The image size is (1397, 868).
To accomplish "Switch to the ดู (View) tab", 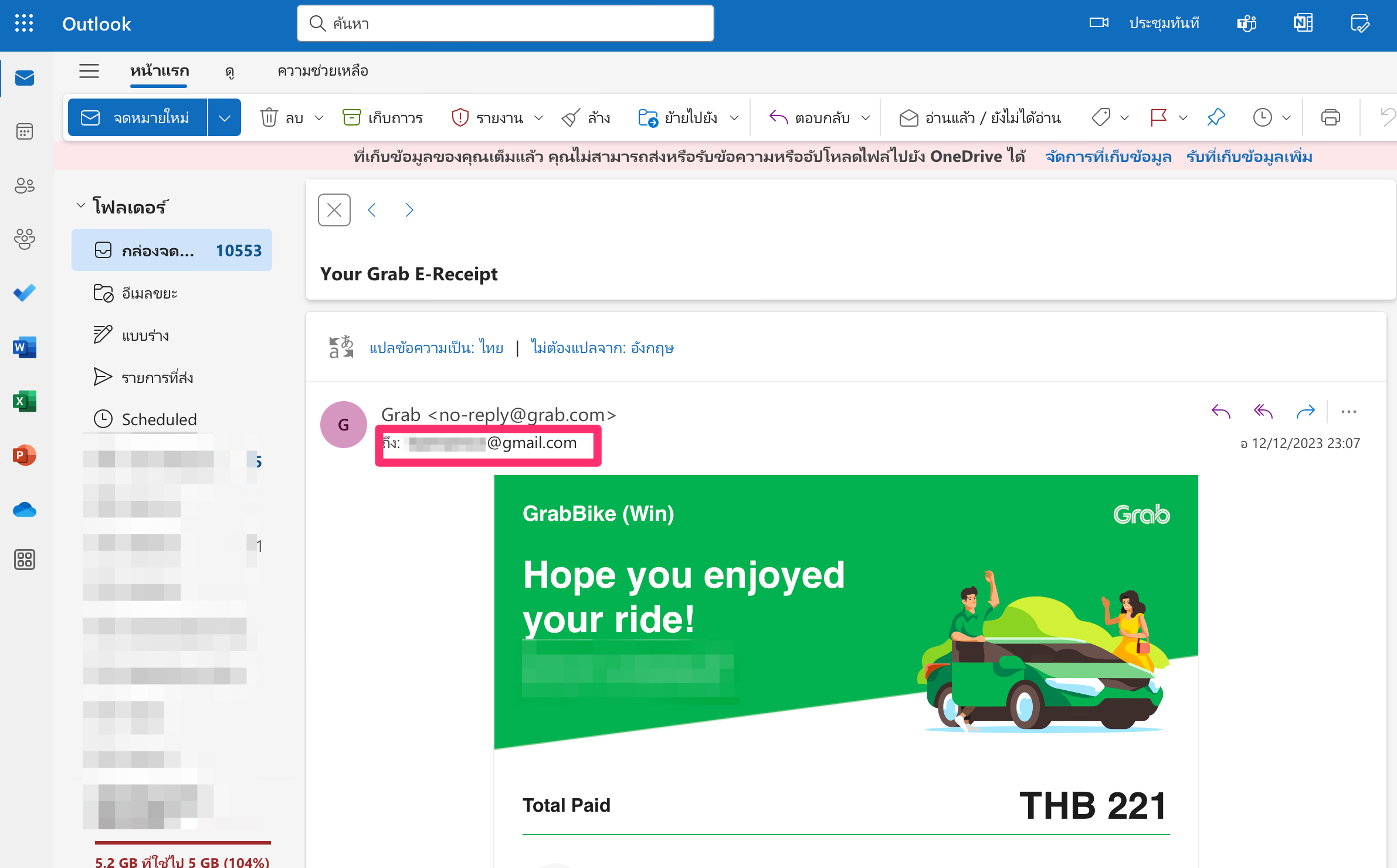I will coord(229,71).
